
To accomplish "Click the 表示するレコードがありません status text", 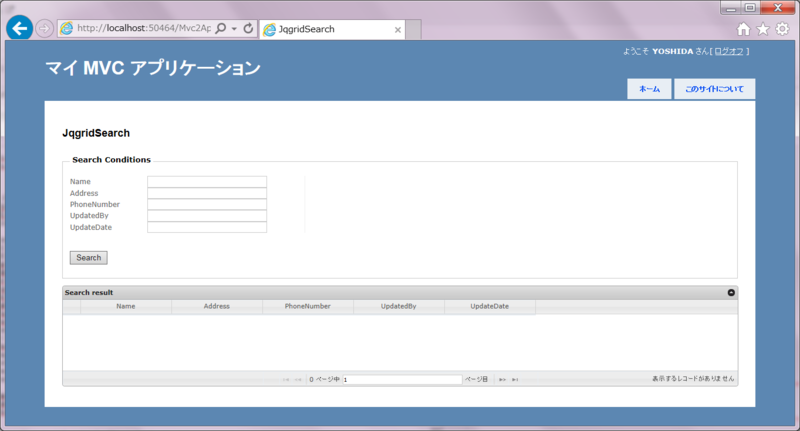I will [x=693, y=378].
